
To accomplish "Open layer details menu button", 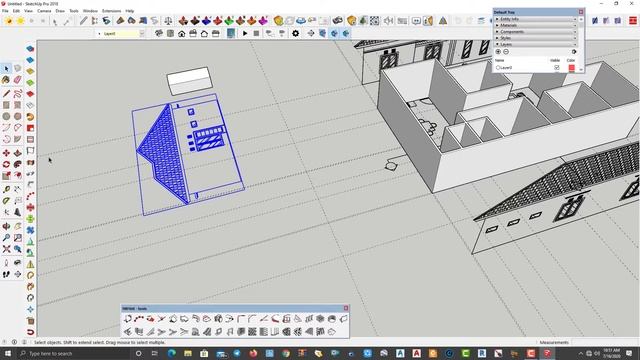I will tap(574, 51).
